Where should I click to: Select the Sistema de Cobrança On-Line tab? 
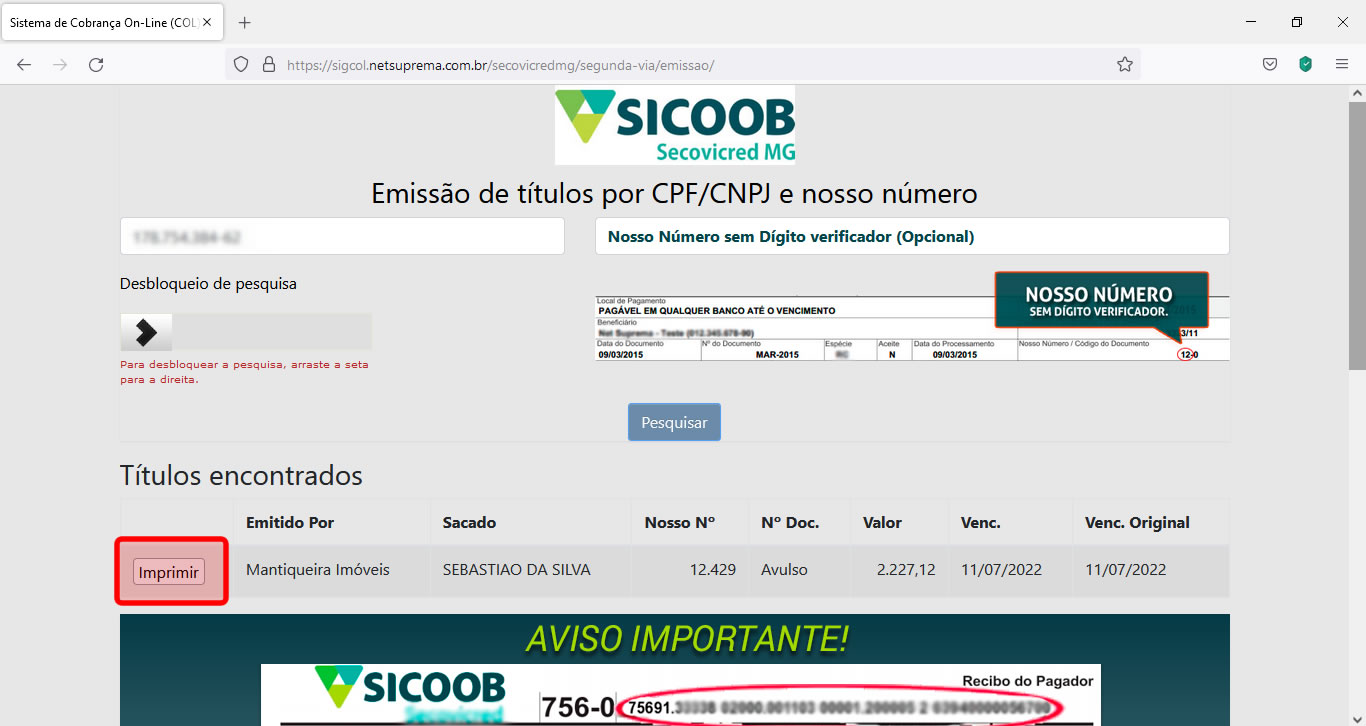pos(110,22)
